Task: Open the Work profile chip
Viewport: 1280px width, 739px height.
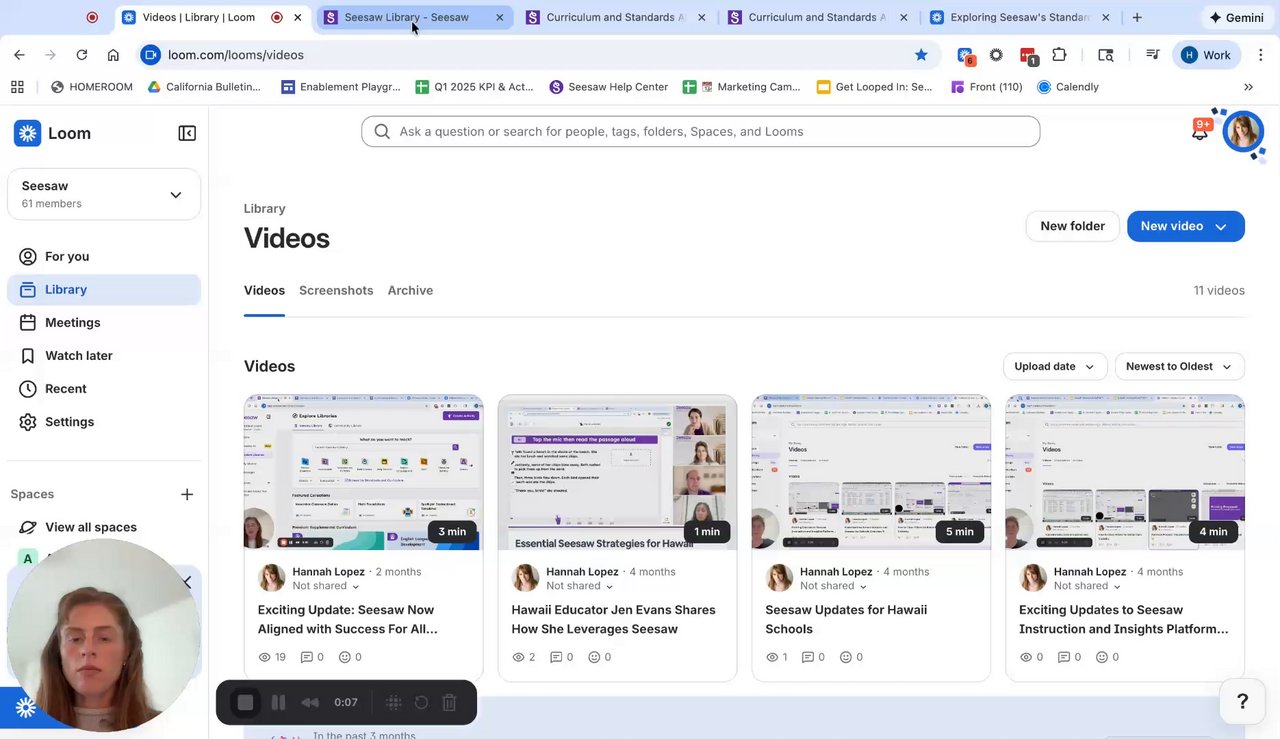Action: (x=1207, y=55)
